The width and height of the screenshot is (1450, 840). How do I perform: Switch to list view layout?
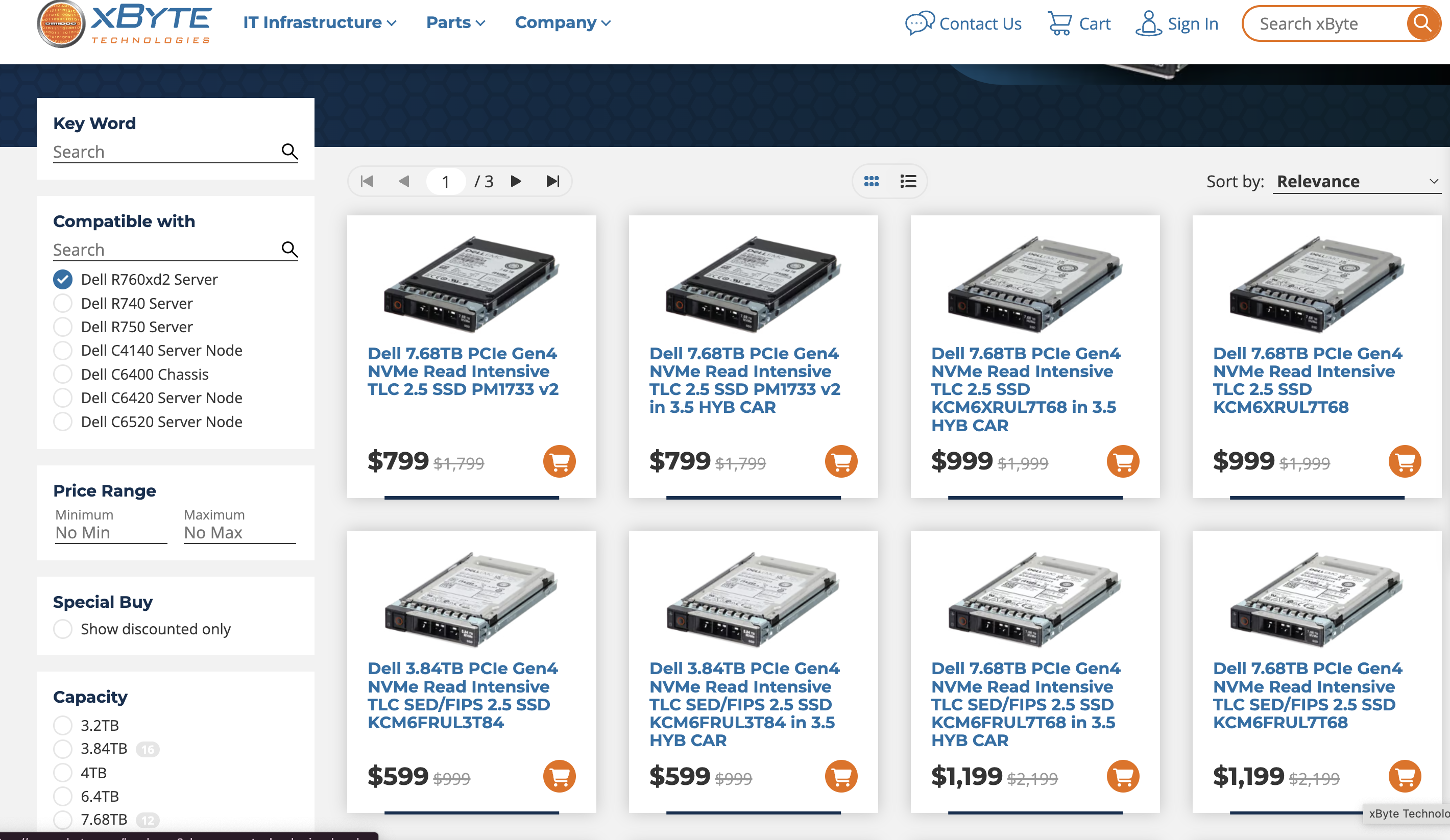pos(908,182)
